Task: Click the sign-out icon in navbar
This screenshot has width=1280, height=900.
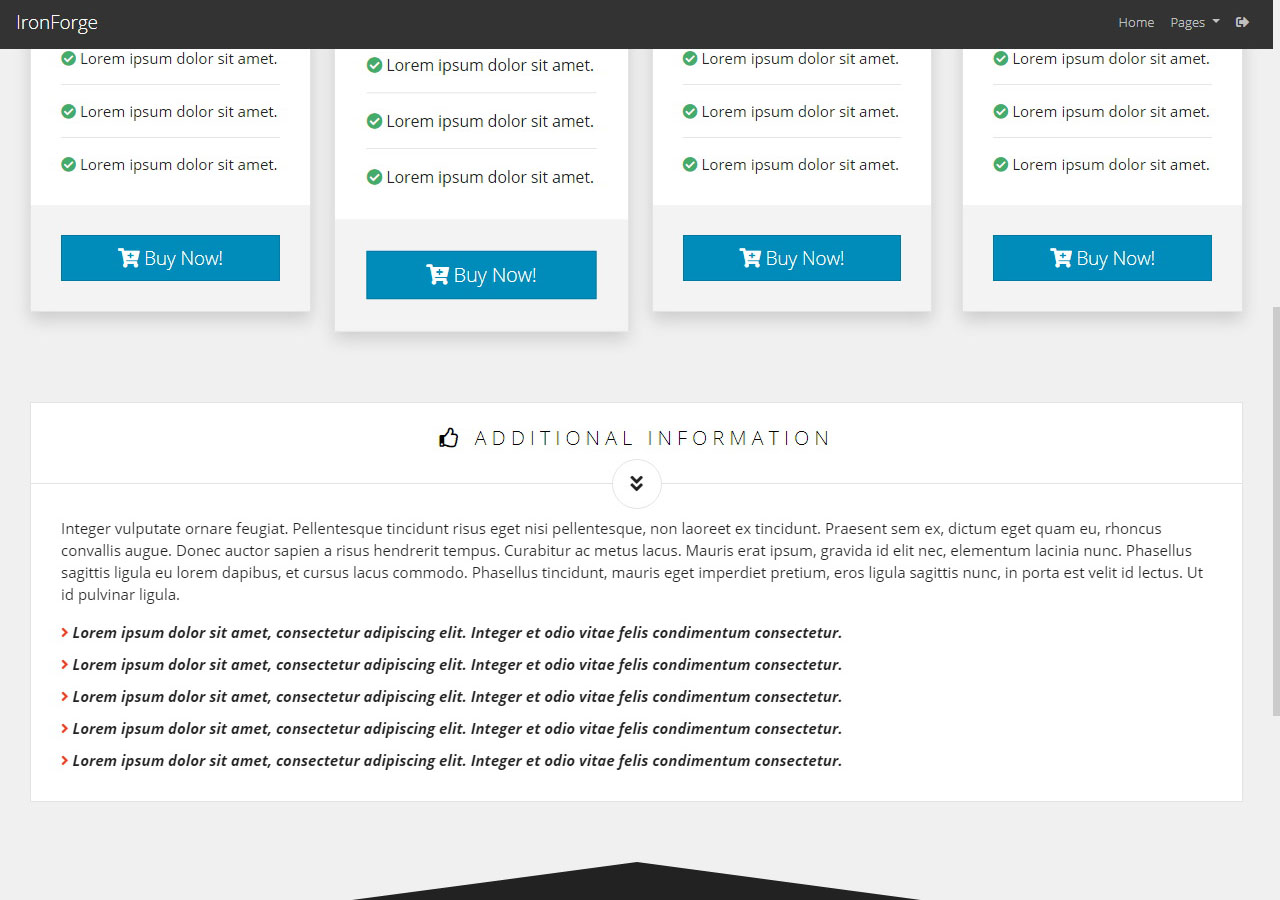Action: 1242,22
